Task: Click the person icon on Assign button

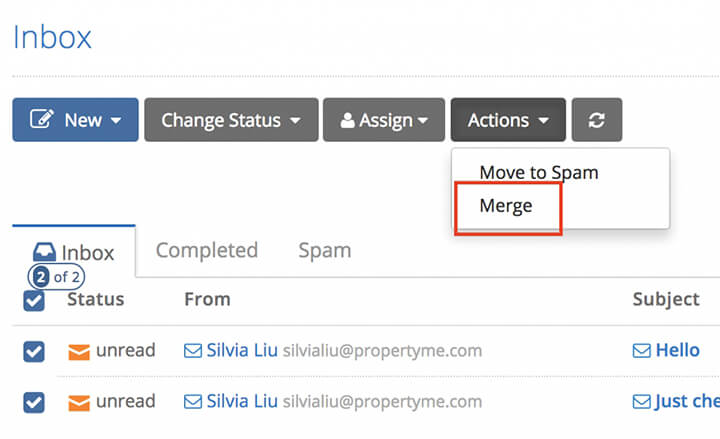Action: [347, 120]
